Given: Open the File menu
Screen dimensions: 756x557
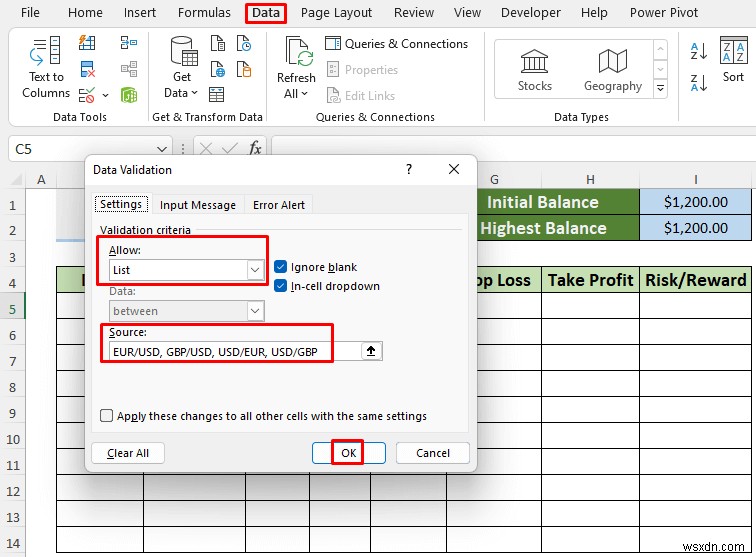Looking at the screenshot, I should click(x=30, y=13).
